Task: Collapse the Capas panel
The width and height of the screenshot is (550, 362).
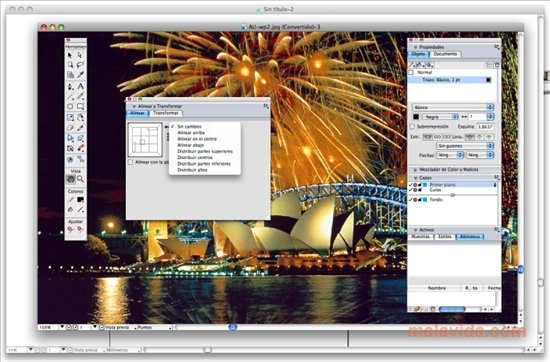Action: (x=416, y=178)
